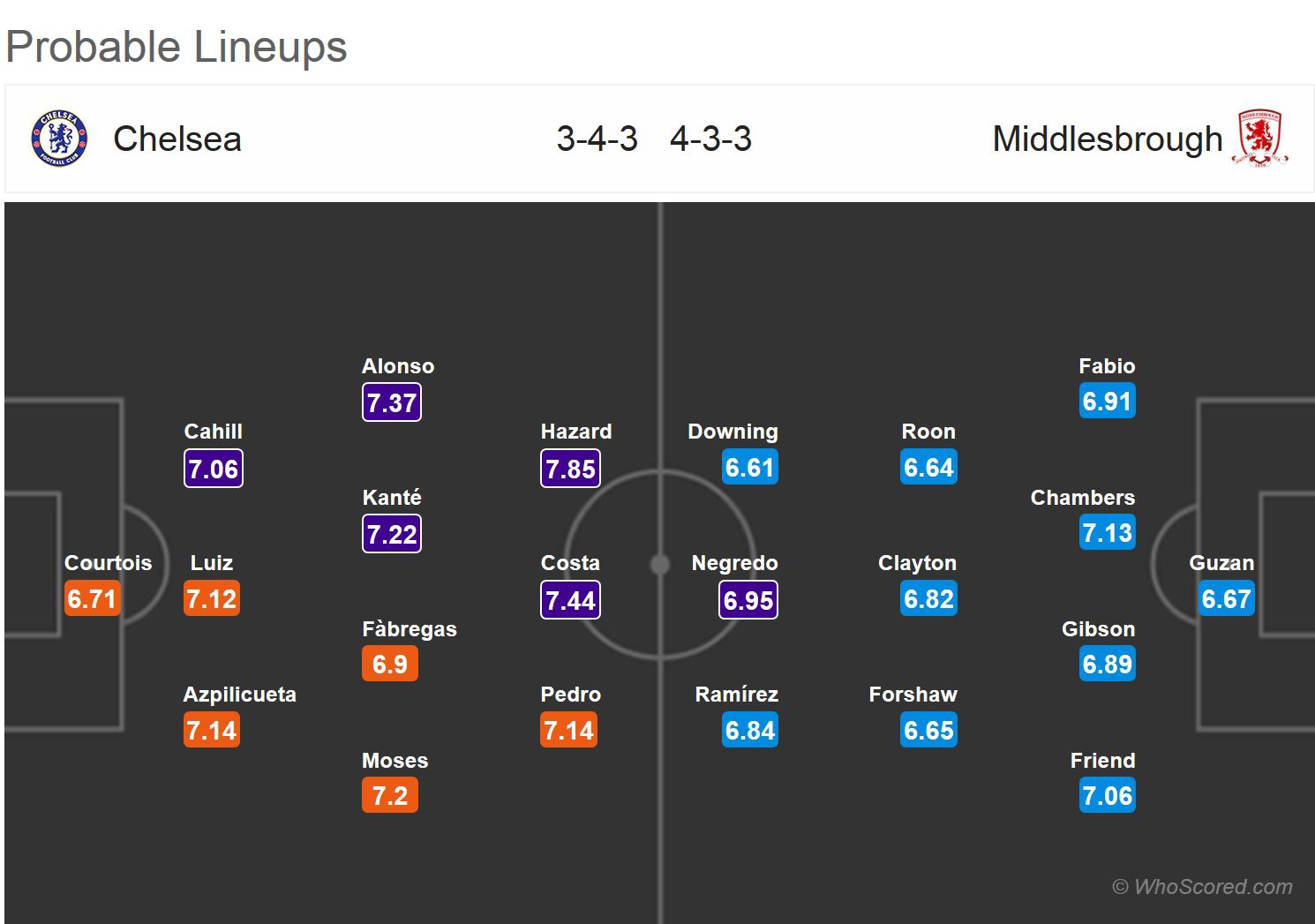This screenshot has width=1315, height=924.
Task: Open the Middlesbrough team name link
Action: pos(1107,139)
